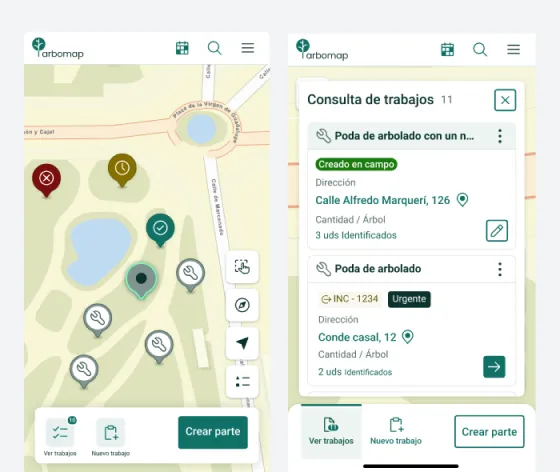Select Nuevo trabajo tab on right phone
Viewport: 560px width, 472px height.
click(396, 431)
